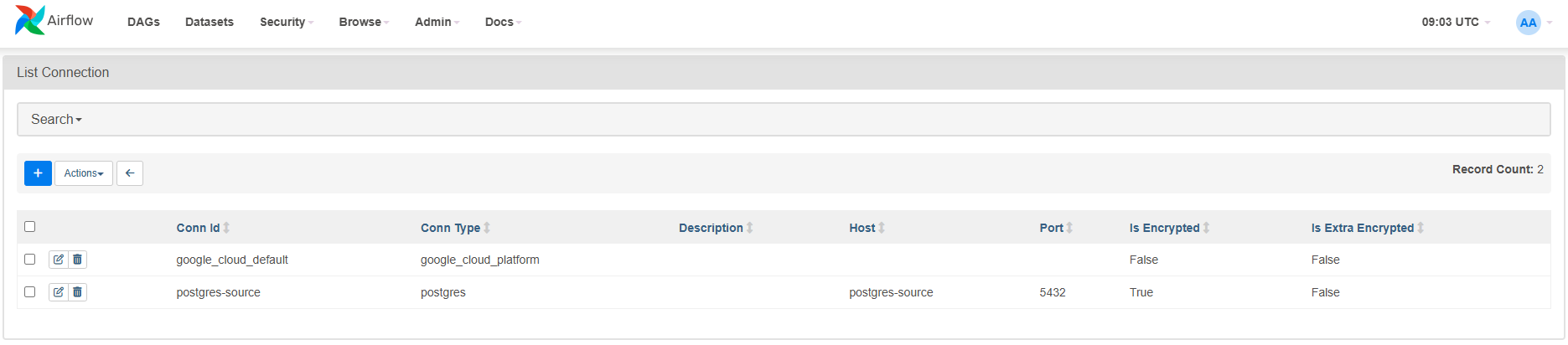Go to the DAGs page
This screenshot has height=345, width=1568.
click(143, 22)
